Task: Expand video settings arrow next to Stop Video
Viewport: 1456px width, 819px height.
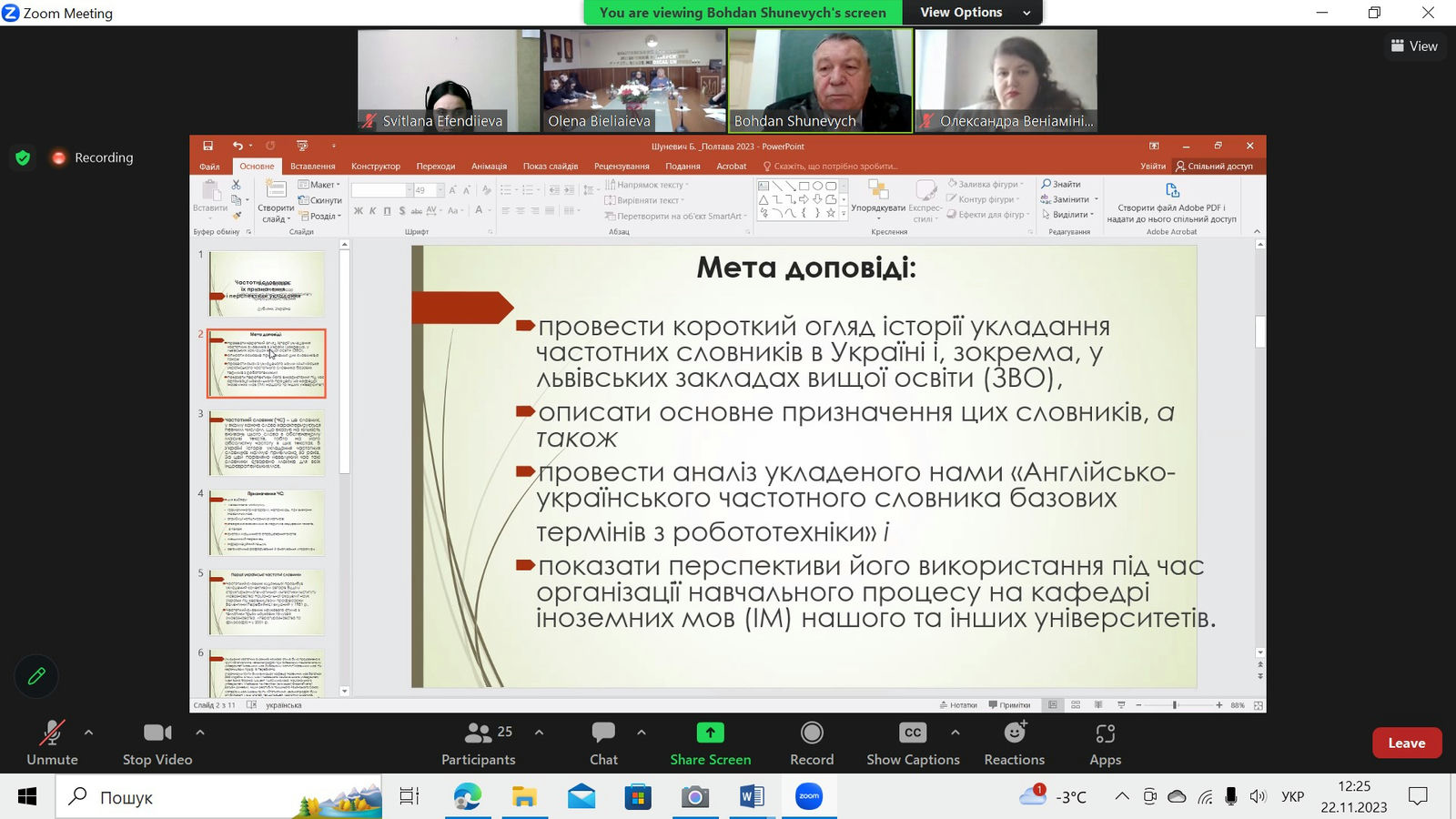Action: pos(200,732)
